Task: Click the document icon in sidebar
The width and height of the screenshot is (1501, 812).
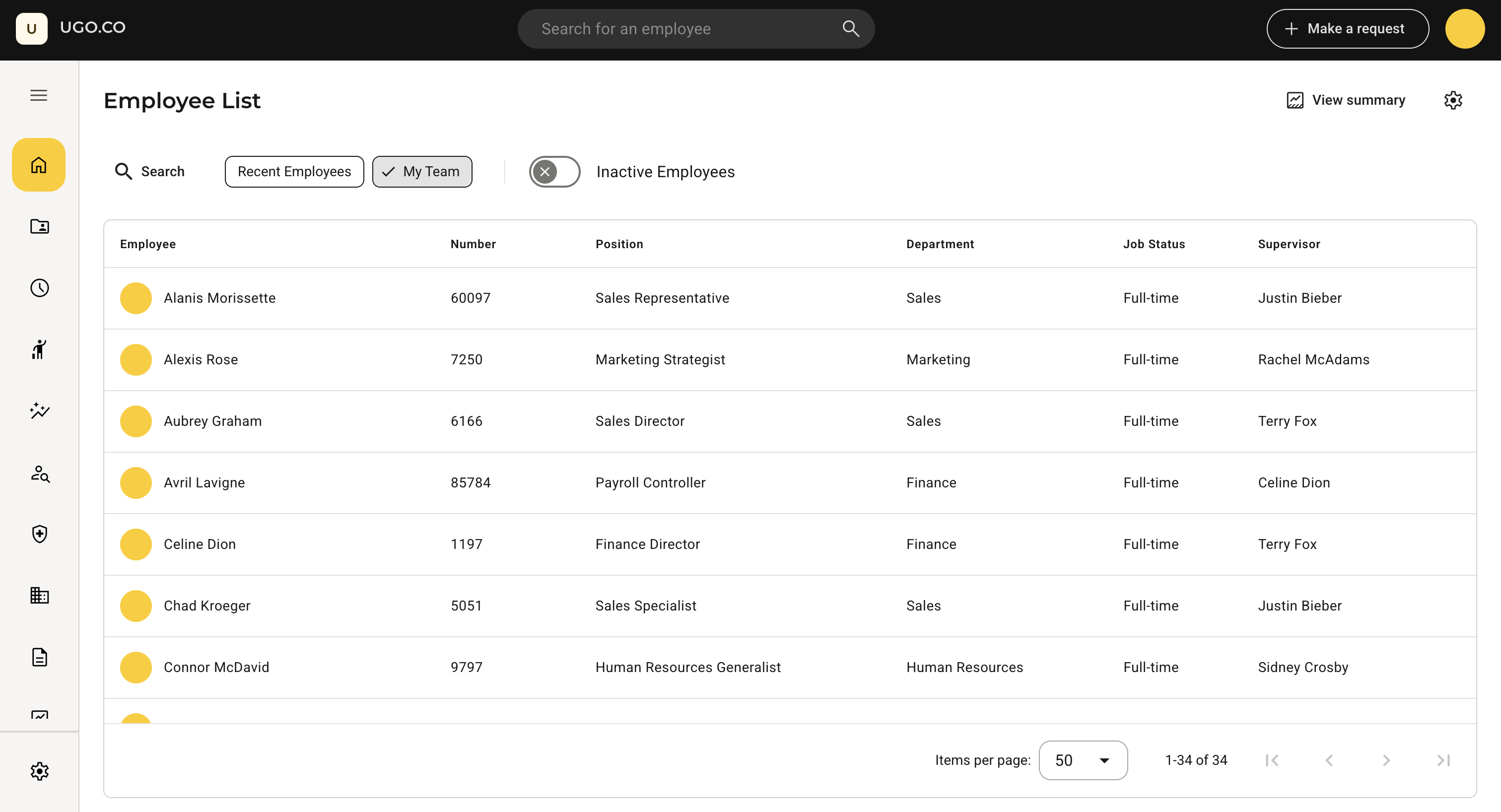Action: (x=39, y=657)
